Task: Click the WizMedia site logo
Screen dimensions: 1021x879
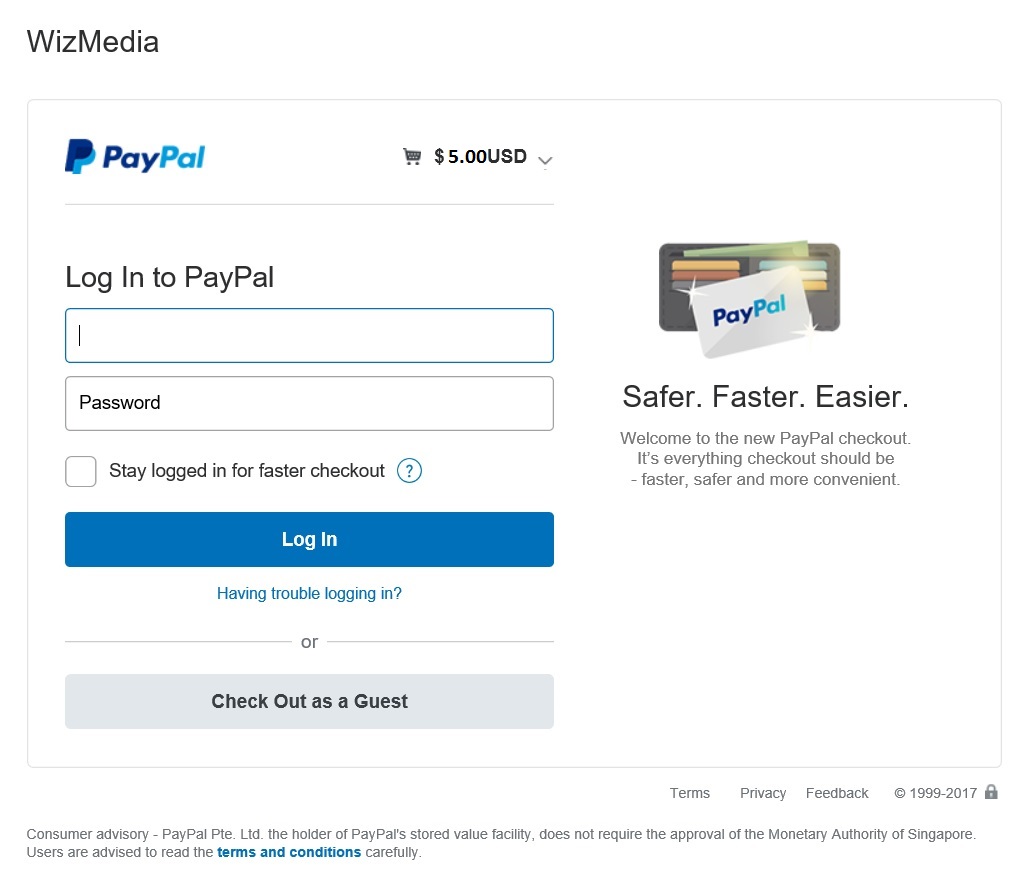Action: click(x=92, y=42)
